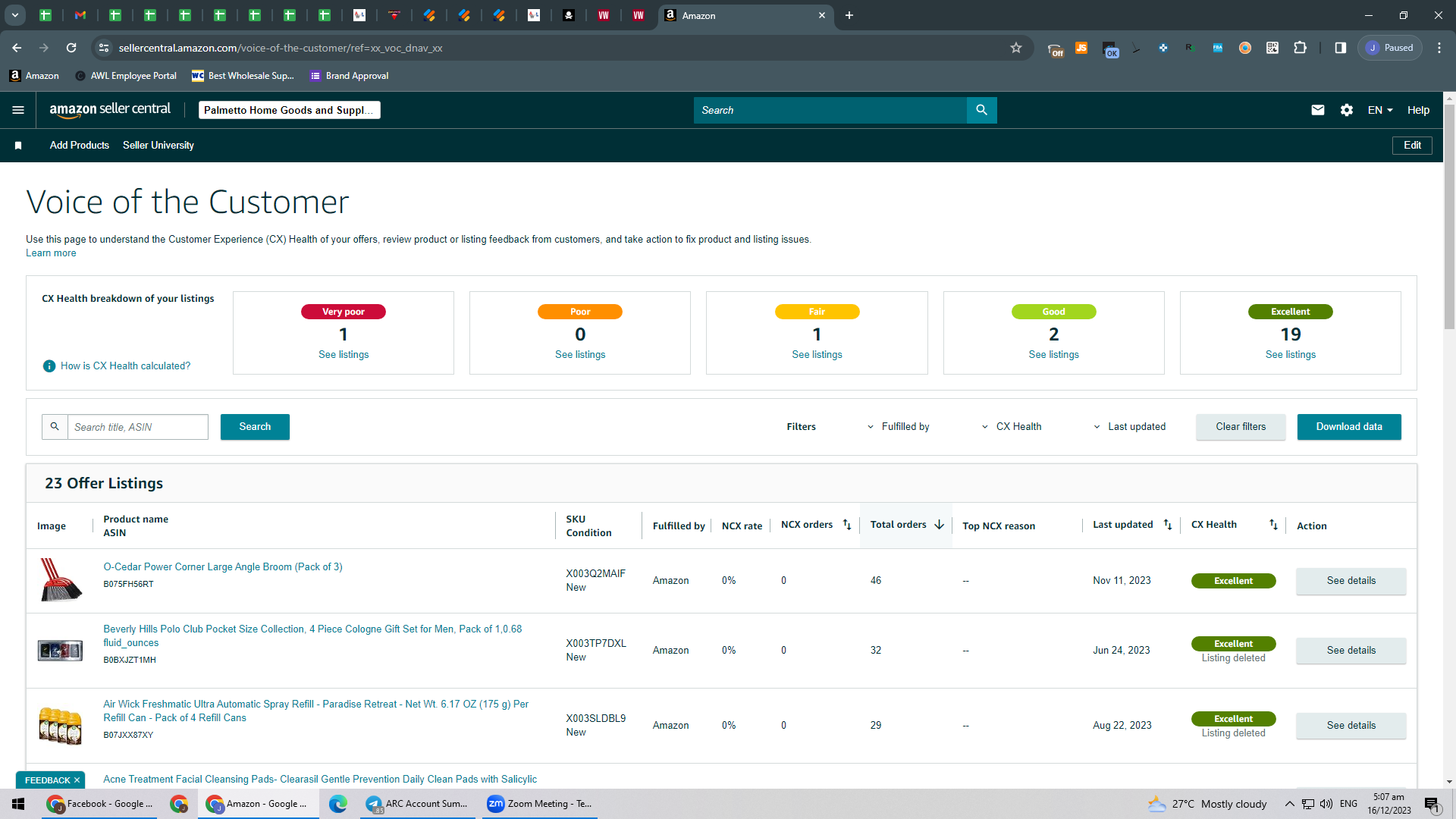The width and height of the screenshot is (1456, 819).
Task: Expand the Fulfilled by filter dropdown
Action: (899, 427)
